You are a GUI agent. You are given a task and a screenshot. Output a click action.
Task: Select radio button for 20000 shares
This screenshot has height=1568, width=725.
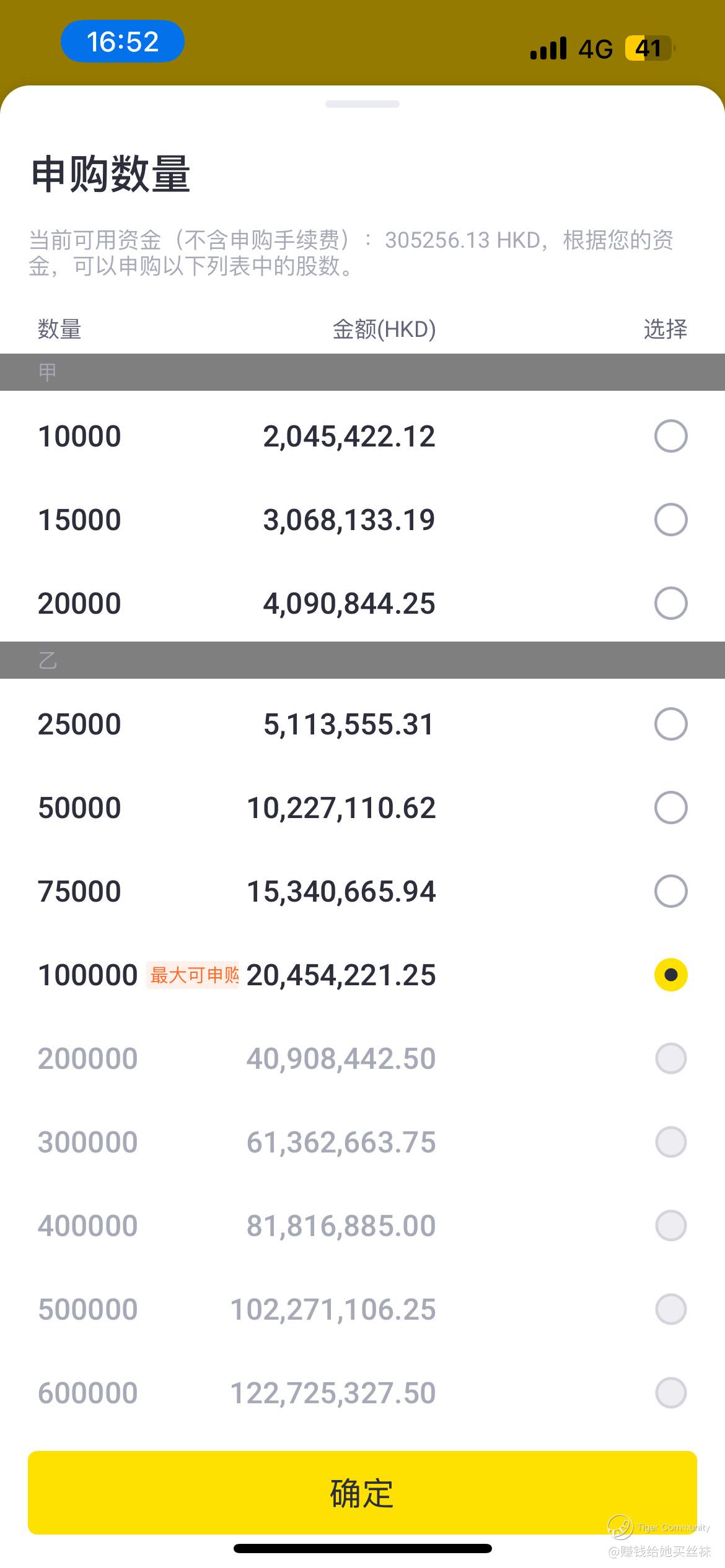[x=670, y=603]
